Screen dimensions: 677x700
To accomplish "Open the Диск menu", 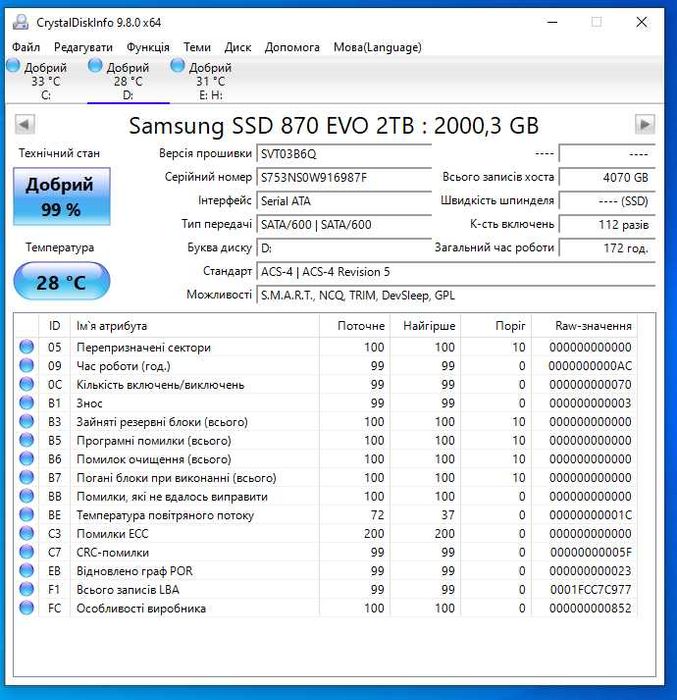I will click(238, 47).
